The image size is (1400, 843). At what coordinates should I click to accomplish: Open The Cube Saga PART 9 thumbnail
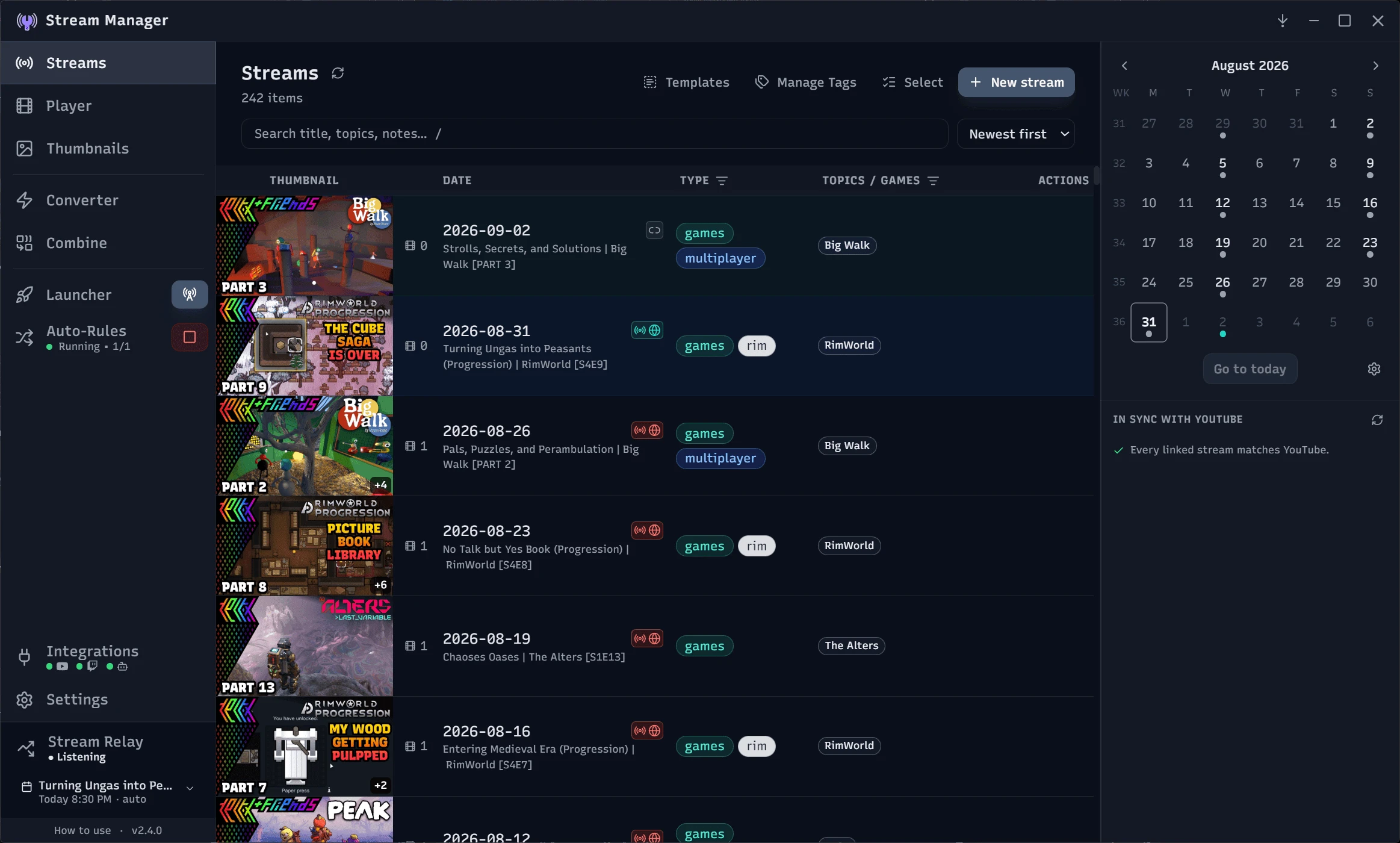(305, 346)
